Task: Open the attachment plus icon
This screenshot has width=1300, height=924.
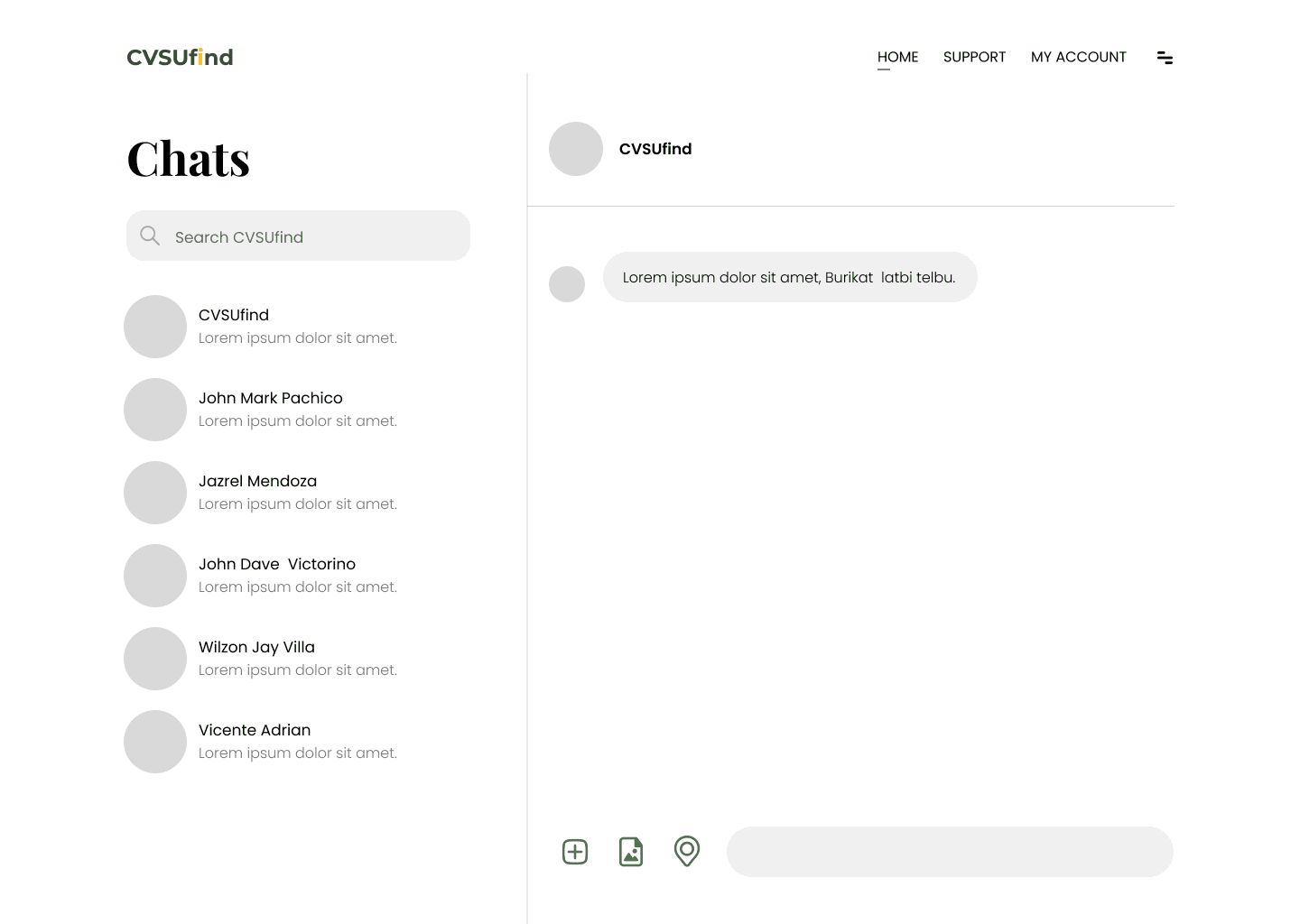Action: (x=575, y=851)
